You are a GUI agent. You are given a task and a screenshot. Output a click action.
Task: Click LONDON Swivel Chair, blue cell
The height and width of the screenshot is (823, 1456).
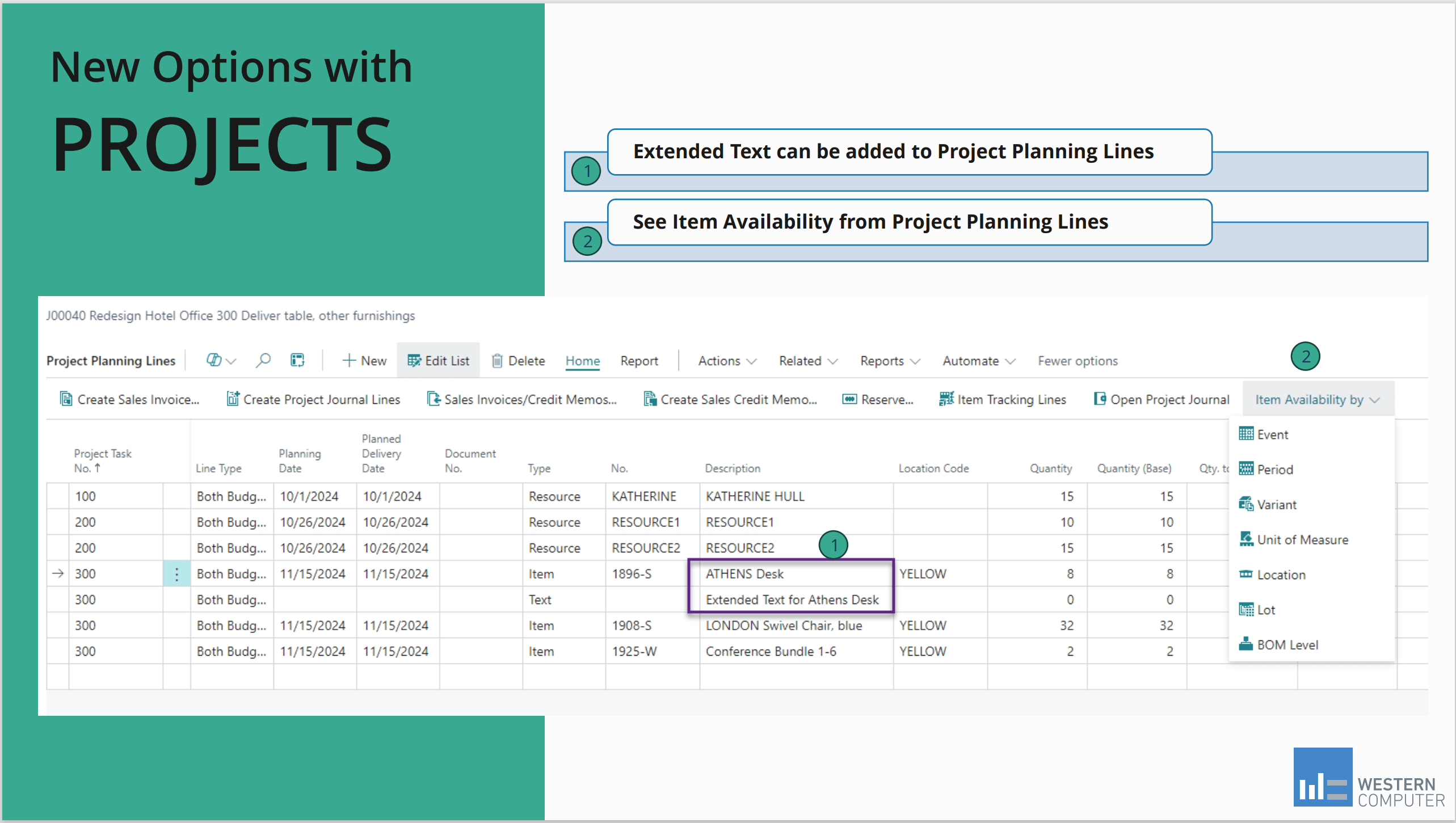pyautogui.click(x=796, y=626)
